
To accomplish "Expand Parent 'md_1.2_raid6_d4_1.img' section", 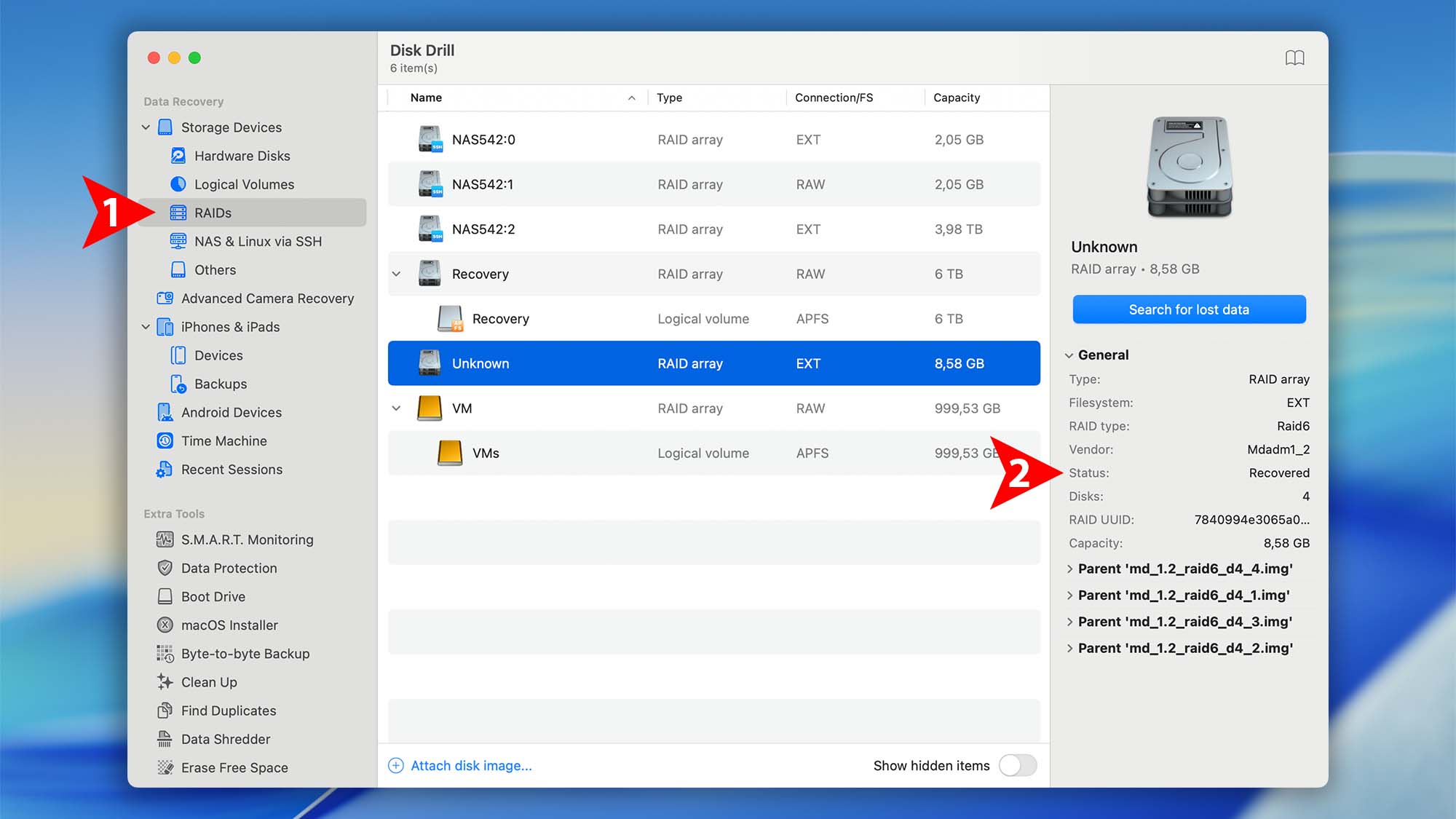I will 1069,596.
